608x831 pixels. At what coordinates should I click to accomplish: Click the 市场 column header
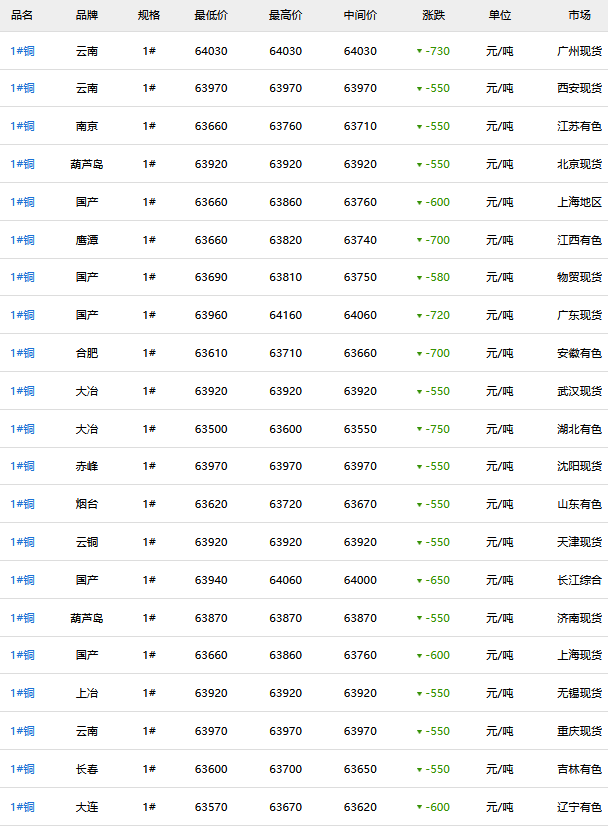[x=579, y=16]
